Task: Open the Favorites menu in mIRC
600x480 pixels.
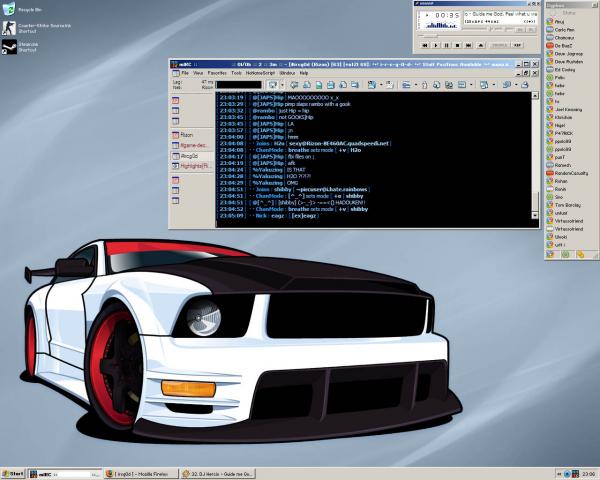Action: pyautogui.click(x=217, y=73)
